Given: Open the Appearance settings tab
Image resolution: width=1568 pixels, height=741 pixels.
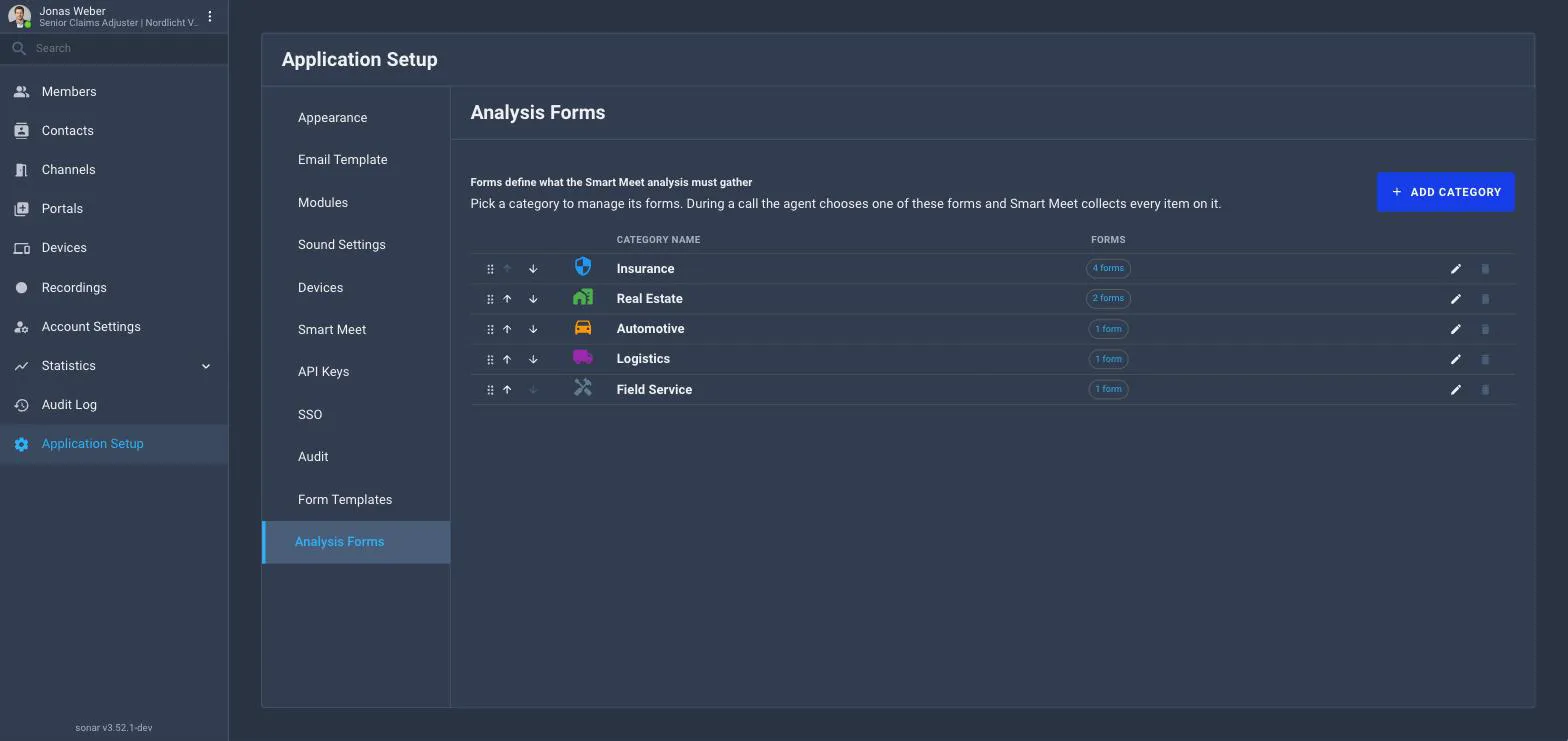Looking at the screenshot, I should tap(355, 118).
